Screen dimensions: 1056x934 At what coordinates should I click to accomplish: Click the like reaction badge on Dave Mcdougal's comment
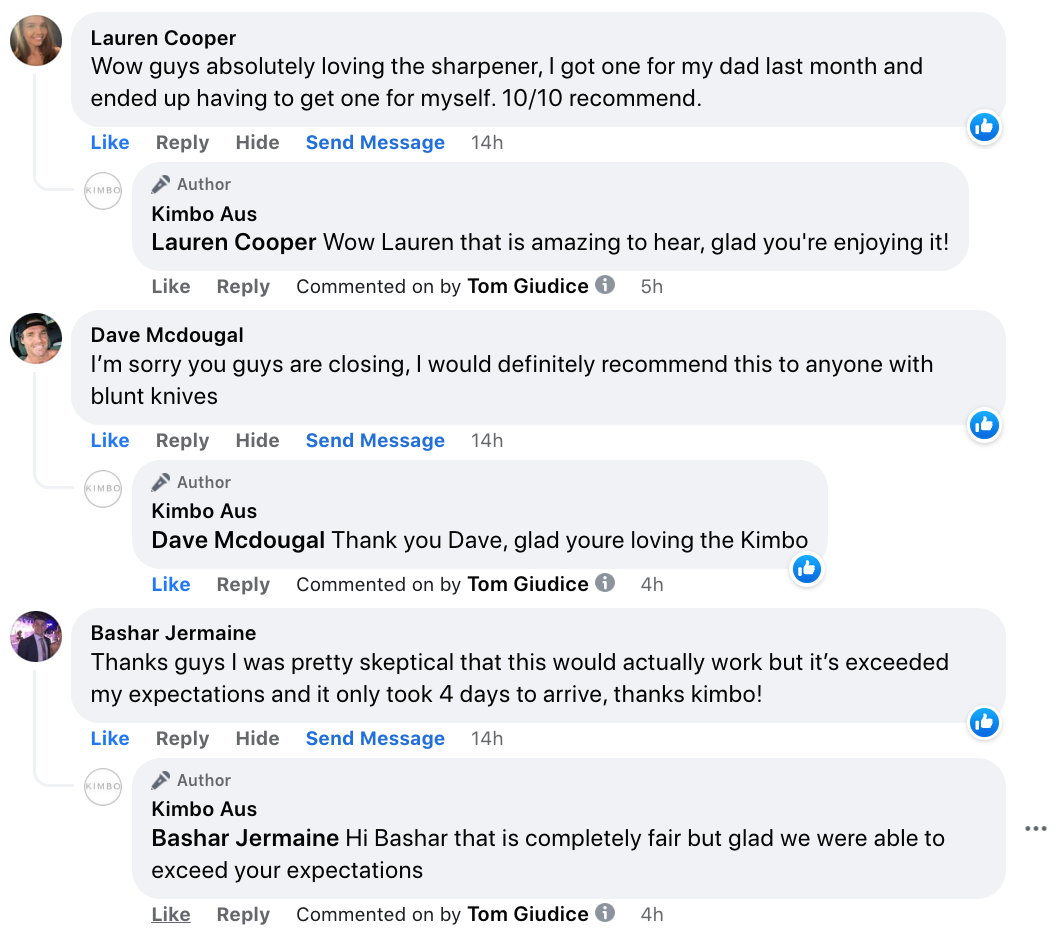(x=984, y=425)
